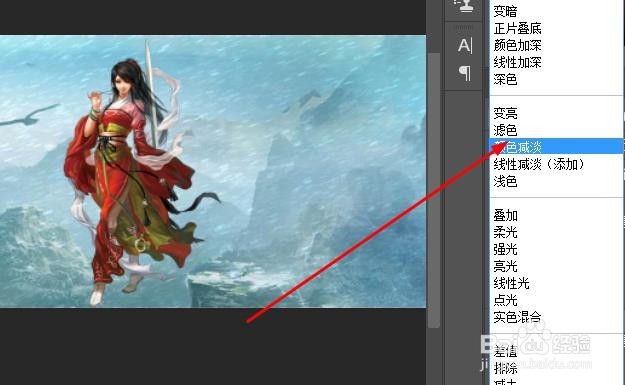Image resolution: width=625 pixels, height=385 pixels.
Task: Choose the highlighted 颜色减淡 blend mode
Action: tap(556, 146)
